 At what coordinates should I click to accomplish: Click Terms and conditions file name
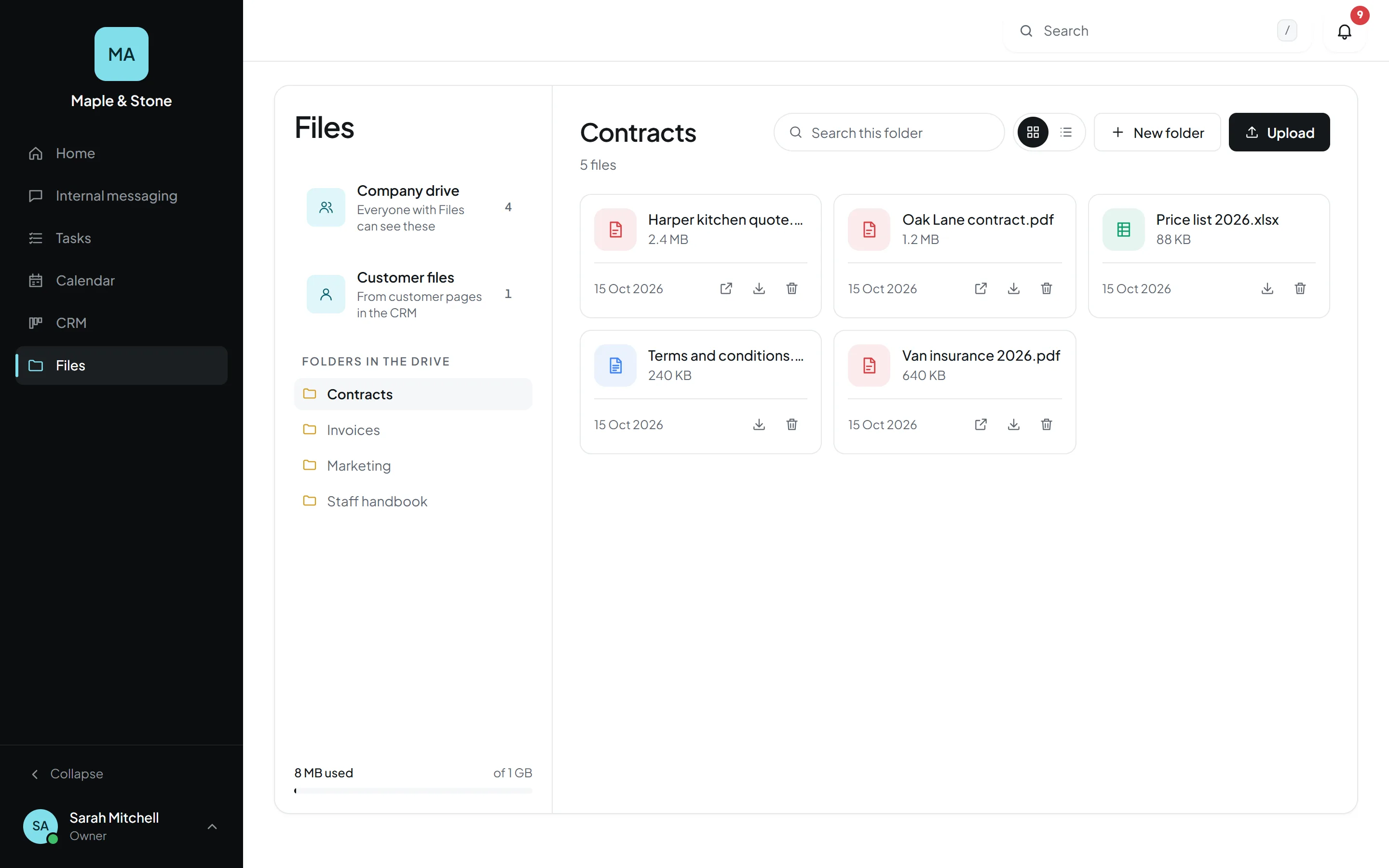(725, 355)
